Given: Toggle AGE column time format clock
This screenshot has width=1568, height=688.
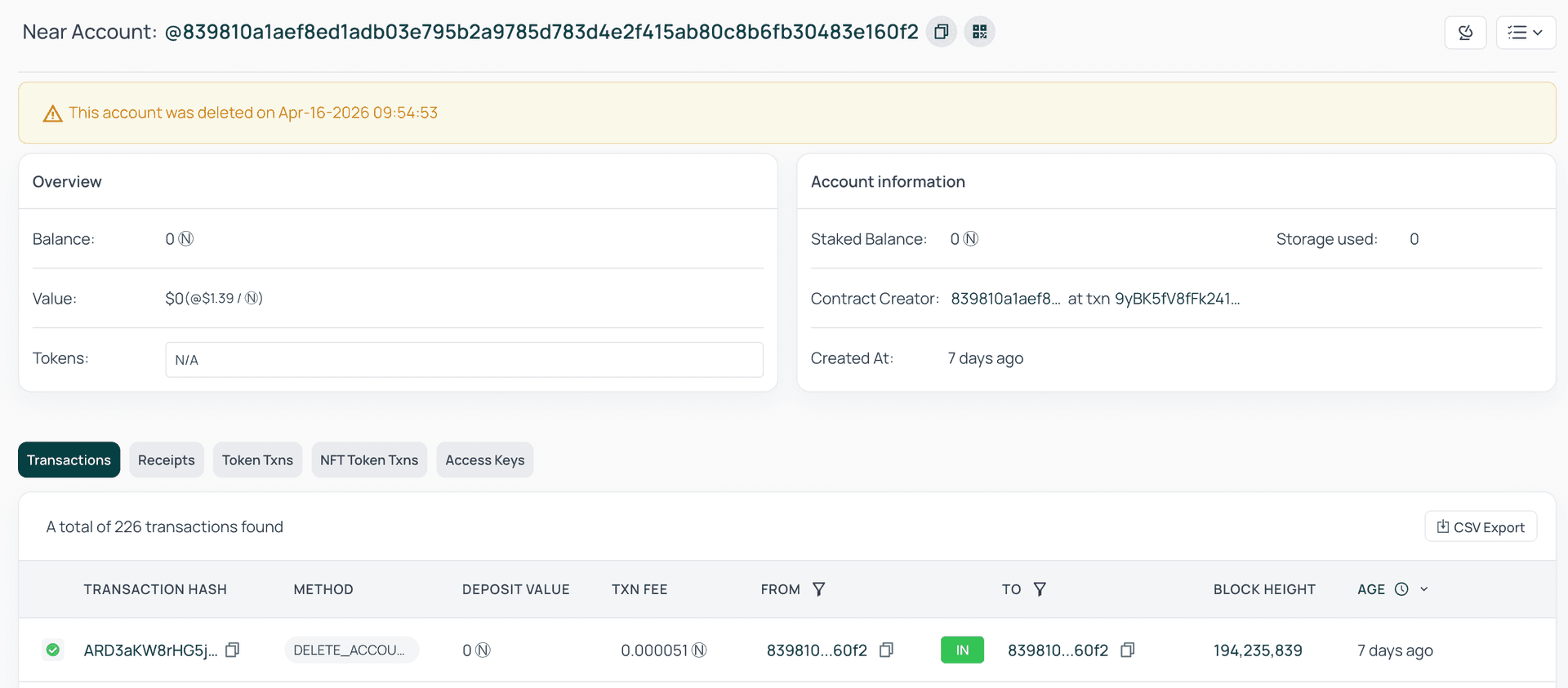Looking at the screenshot, I should point(1401,589).
